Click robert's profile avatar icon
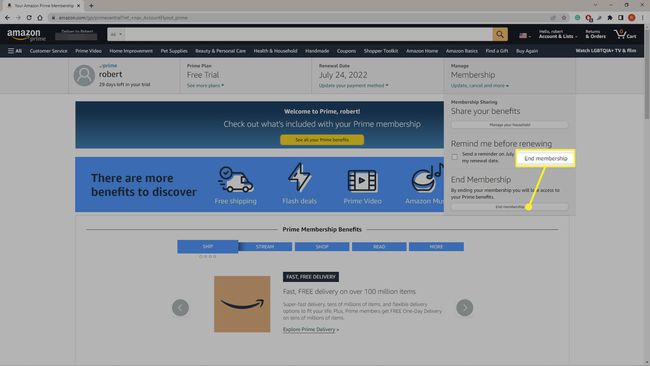The width and height of the screenshot is (650, 366). point(84,75)
